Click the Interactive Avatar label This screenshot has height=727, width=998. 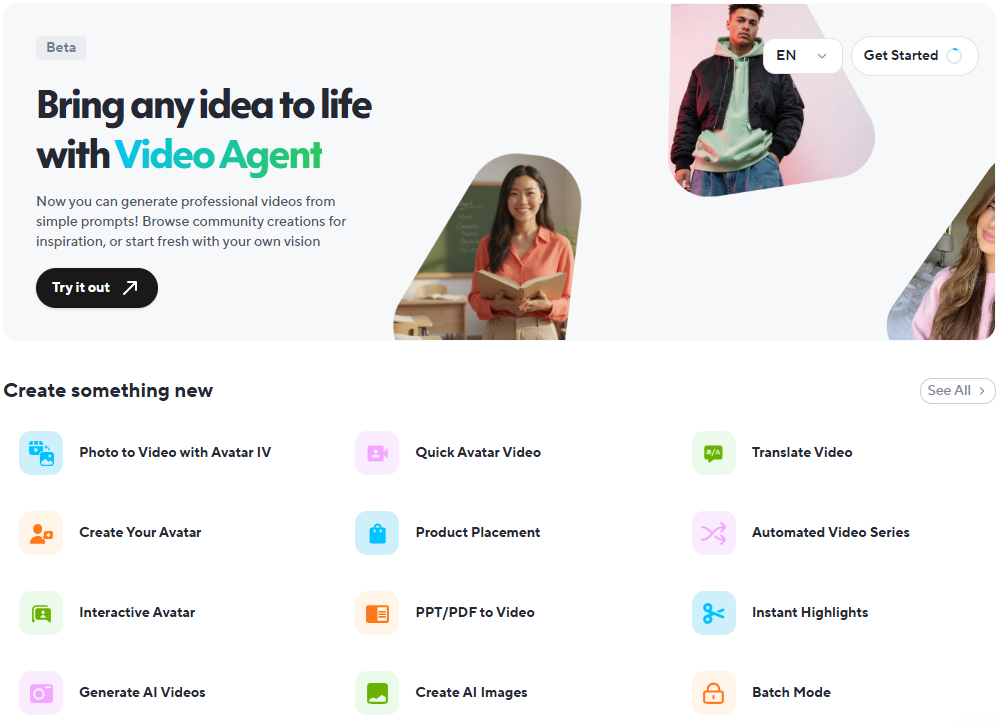pyautogui.click(x=137, y=612)
